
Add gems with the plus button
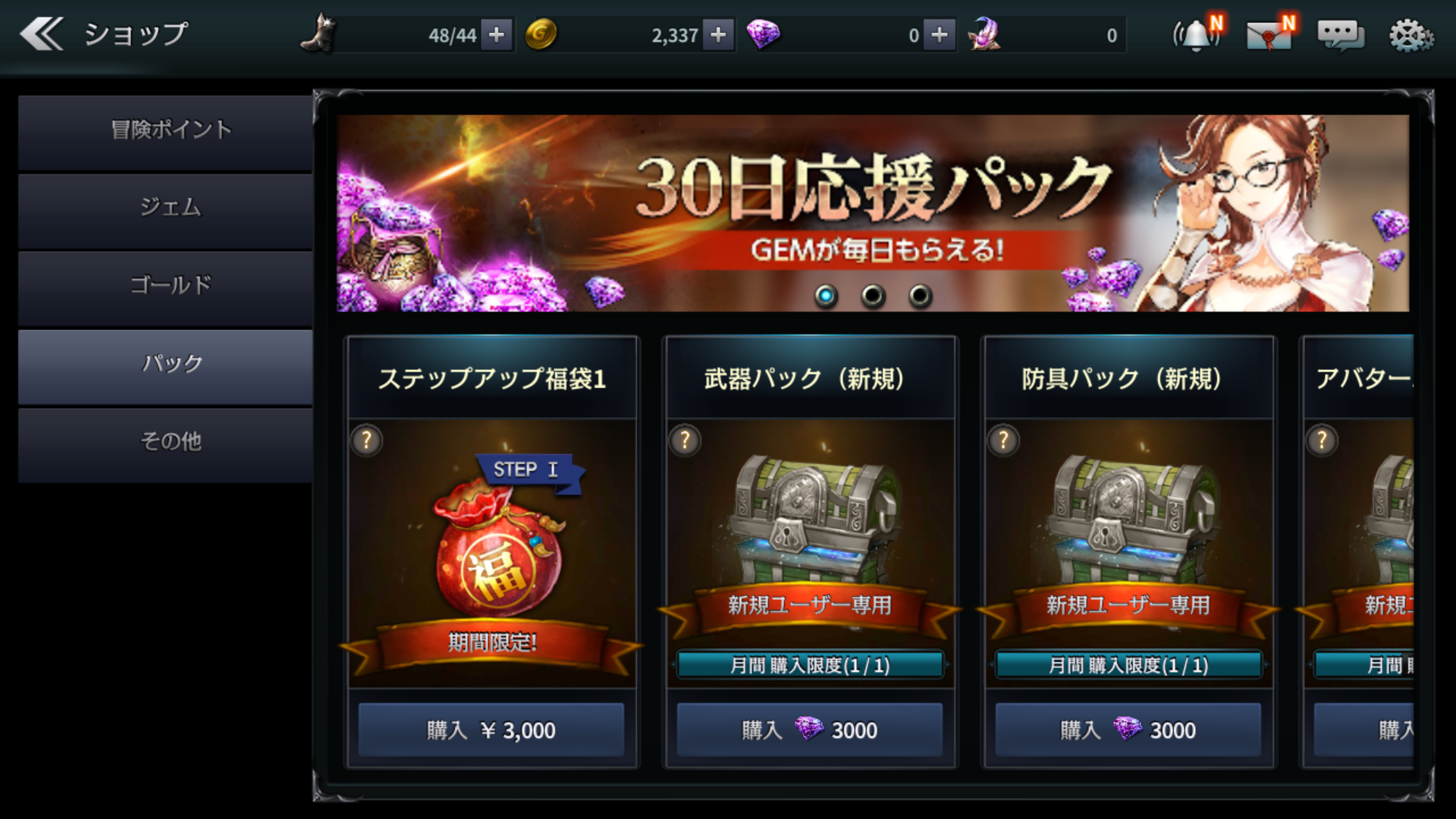pos(939,35)
